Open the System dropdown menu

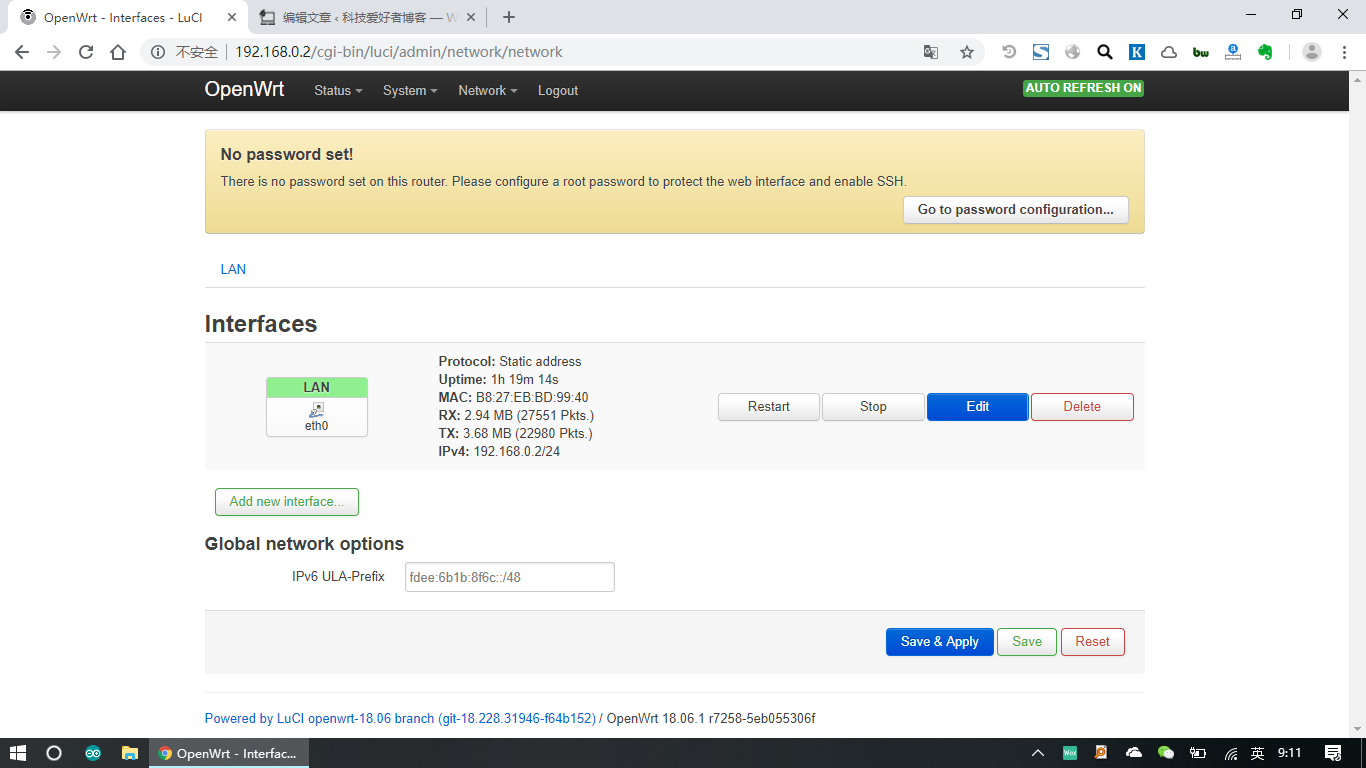point(410,90)
